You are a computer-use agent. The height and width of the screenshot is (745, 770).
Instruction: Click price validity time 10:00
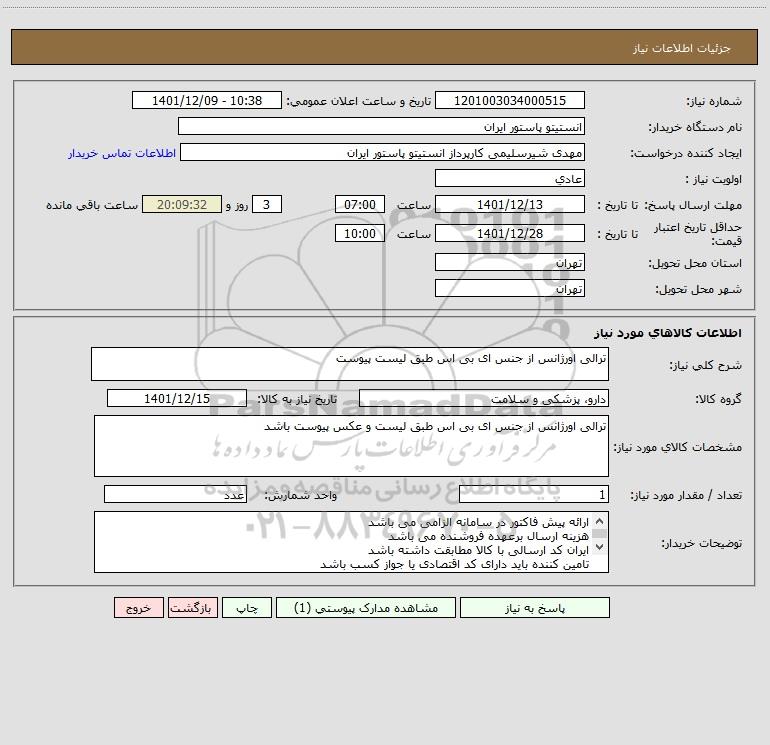pos(359,233)
